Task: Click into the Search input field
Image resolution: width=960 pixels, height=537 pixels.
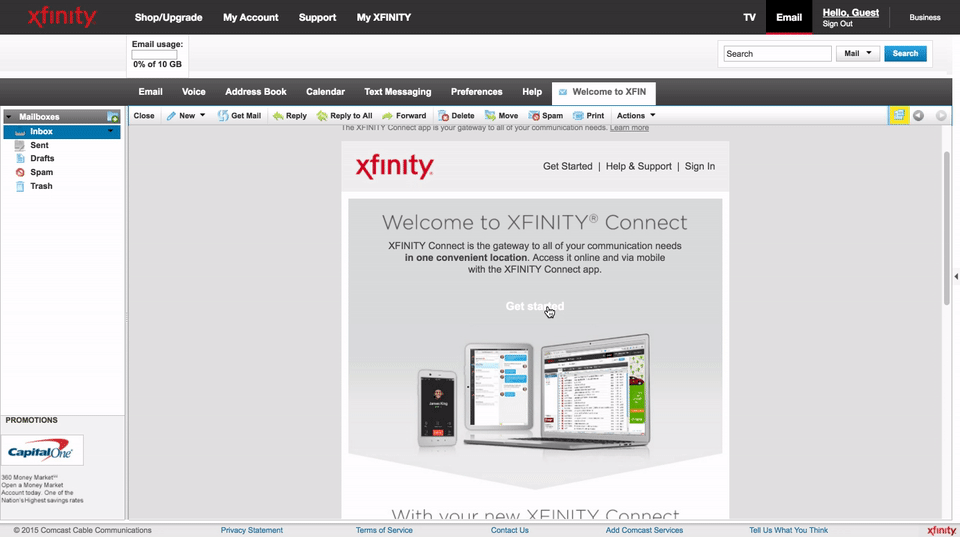Action: click(778, 54)
